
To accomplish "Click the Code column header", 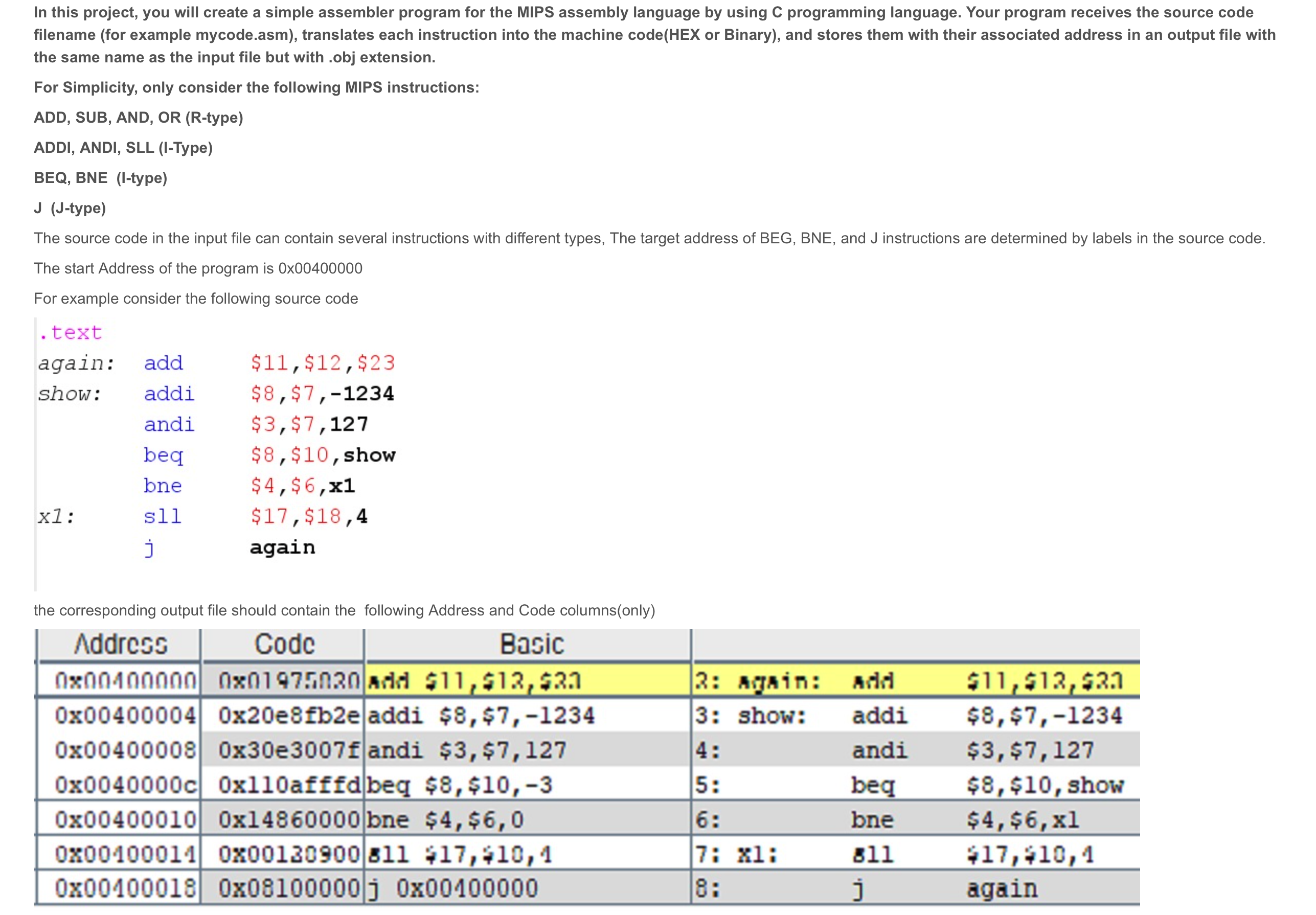I will point(284,644).
